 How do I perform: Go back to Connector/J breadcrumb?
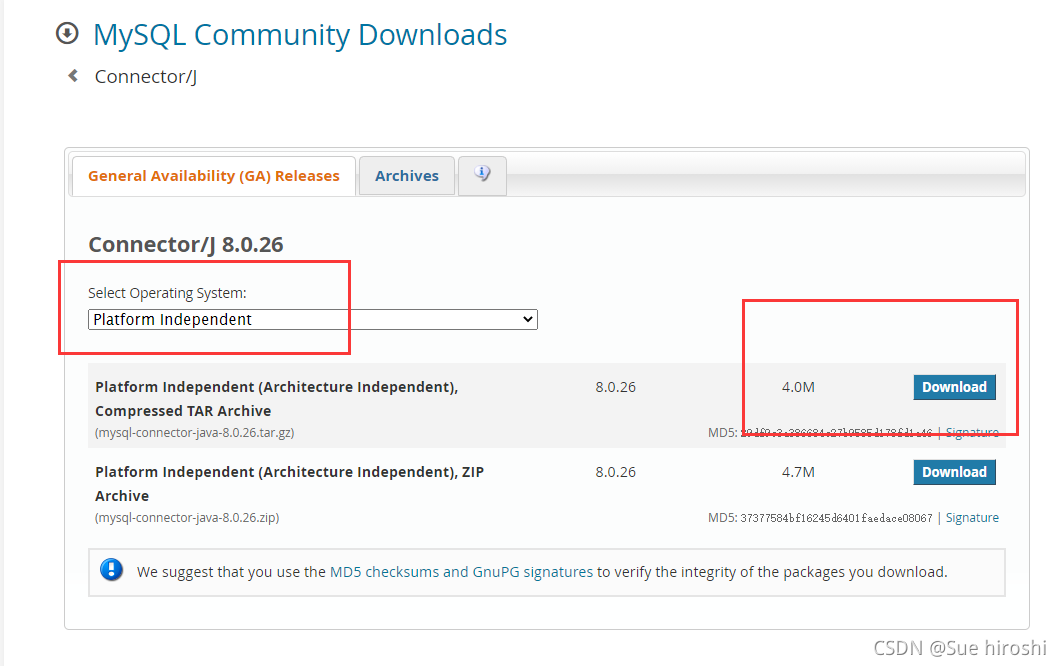[145, 76]
